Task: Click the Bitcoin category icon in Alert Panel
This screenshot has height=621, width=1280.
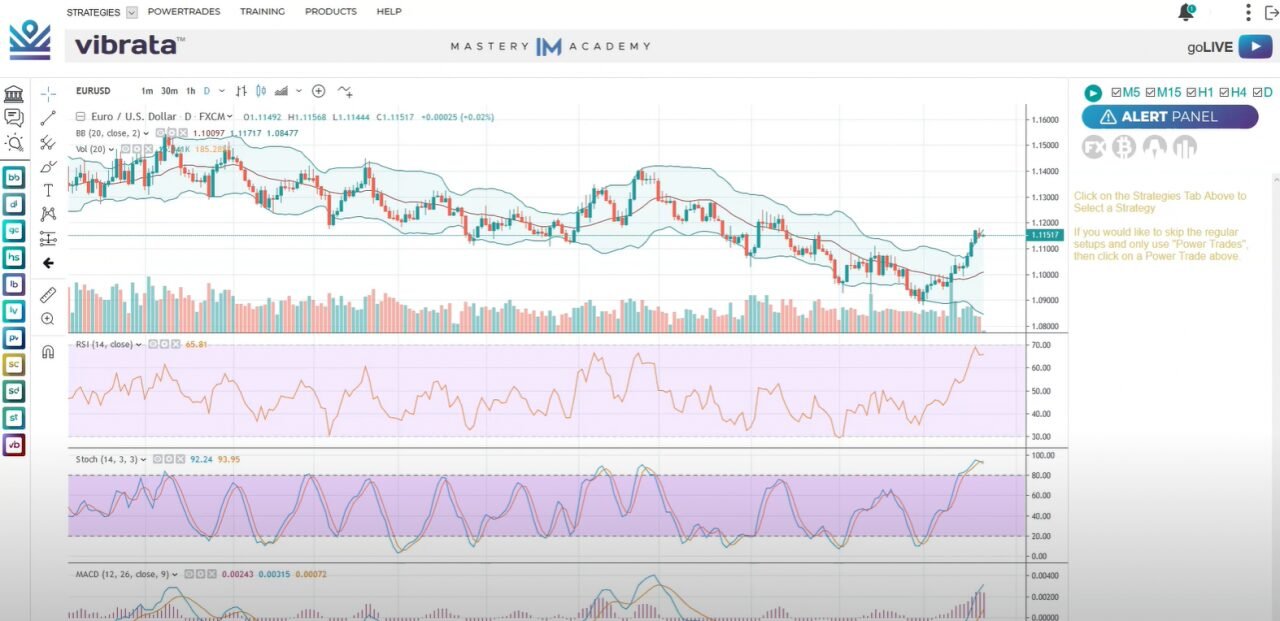Action: 1124,146
